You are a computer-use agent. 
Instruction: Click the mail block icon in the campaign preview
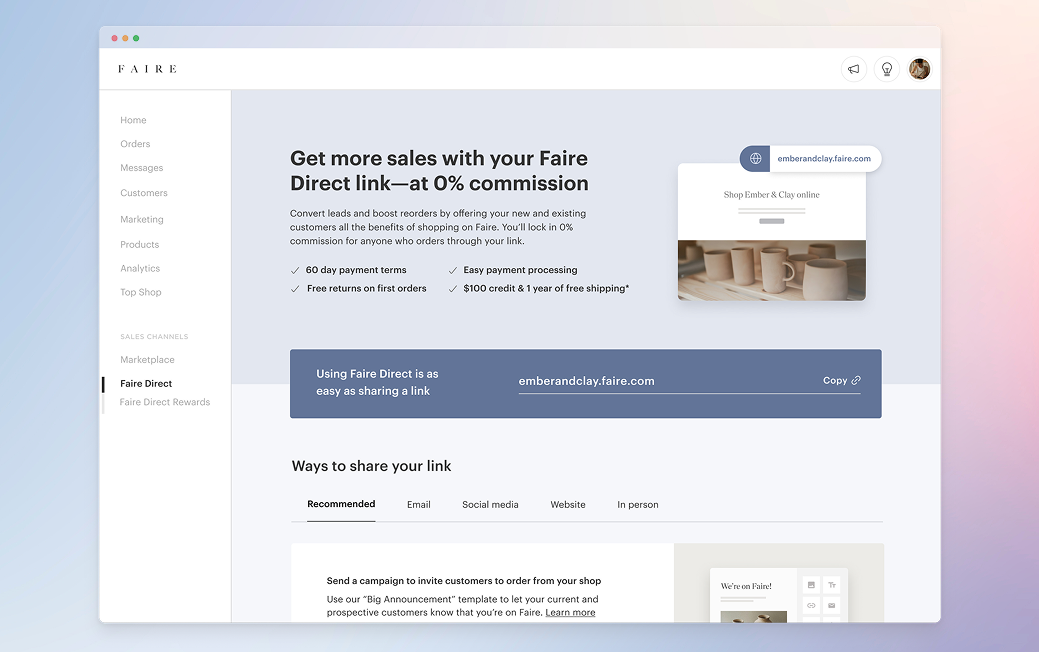point(832,606)
